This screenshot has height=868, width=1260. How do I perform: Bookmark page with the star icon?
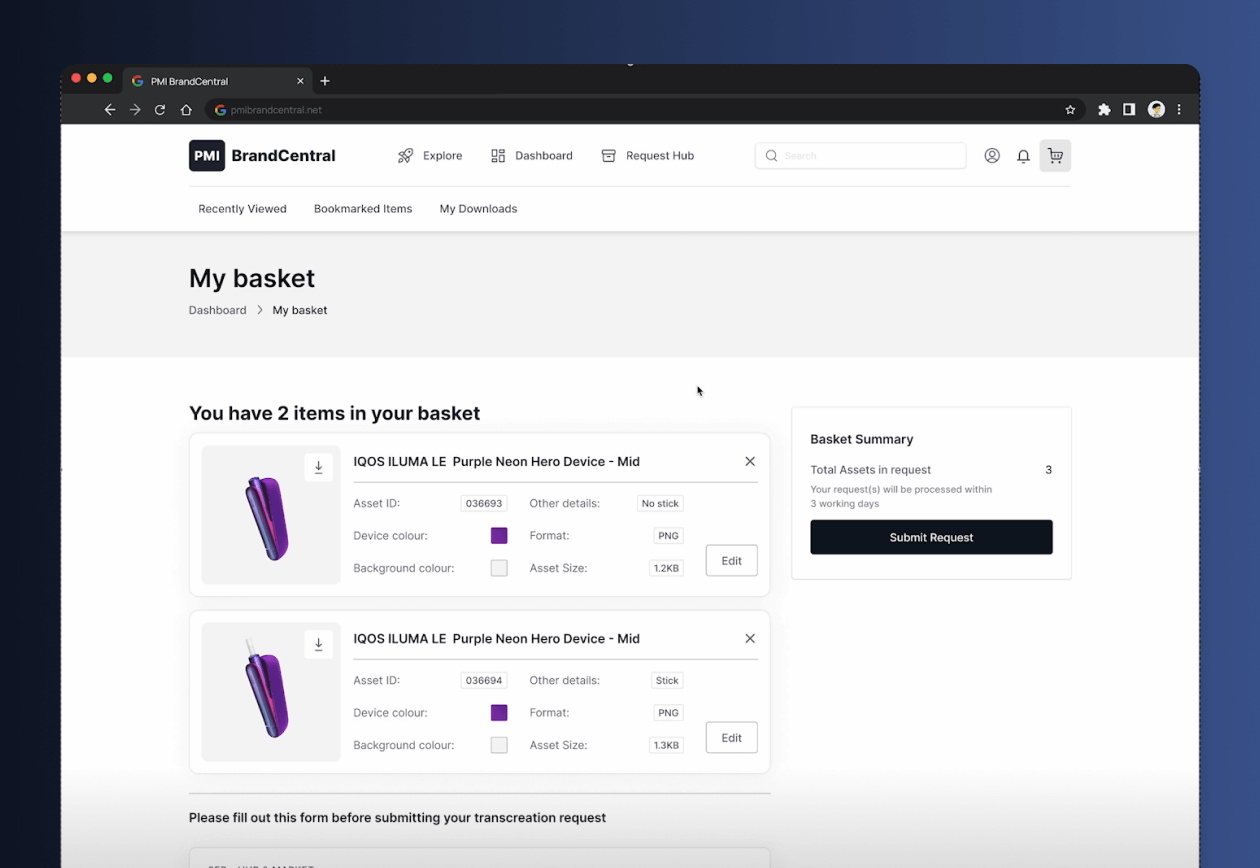pyautogui.click(x=1070, y=110)
